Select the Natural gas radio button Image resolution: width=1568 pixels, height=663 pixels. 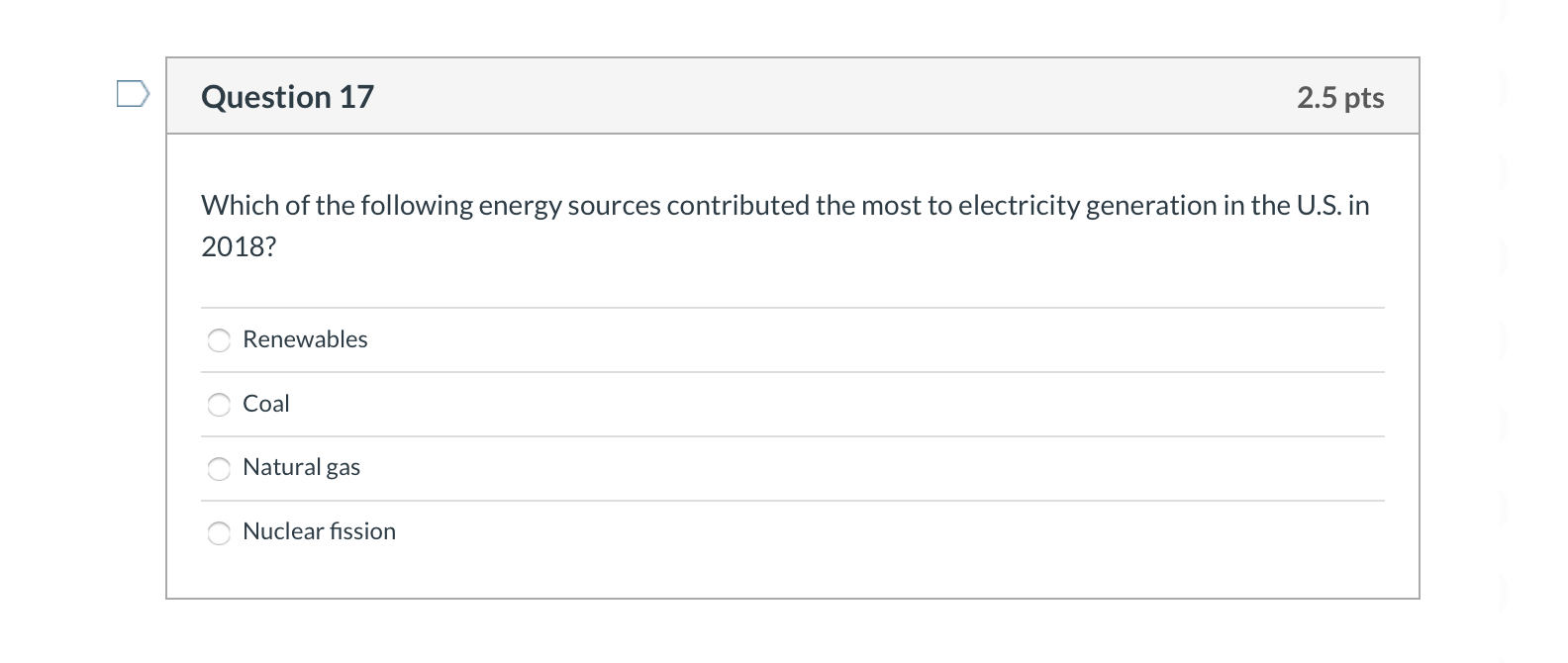(x=219, y=469)
